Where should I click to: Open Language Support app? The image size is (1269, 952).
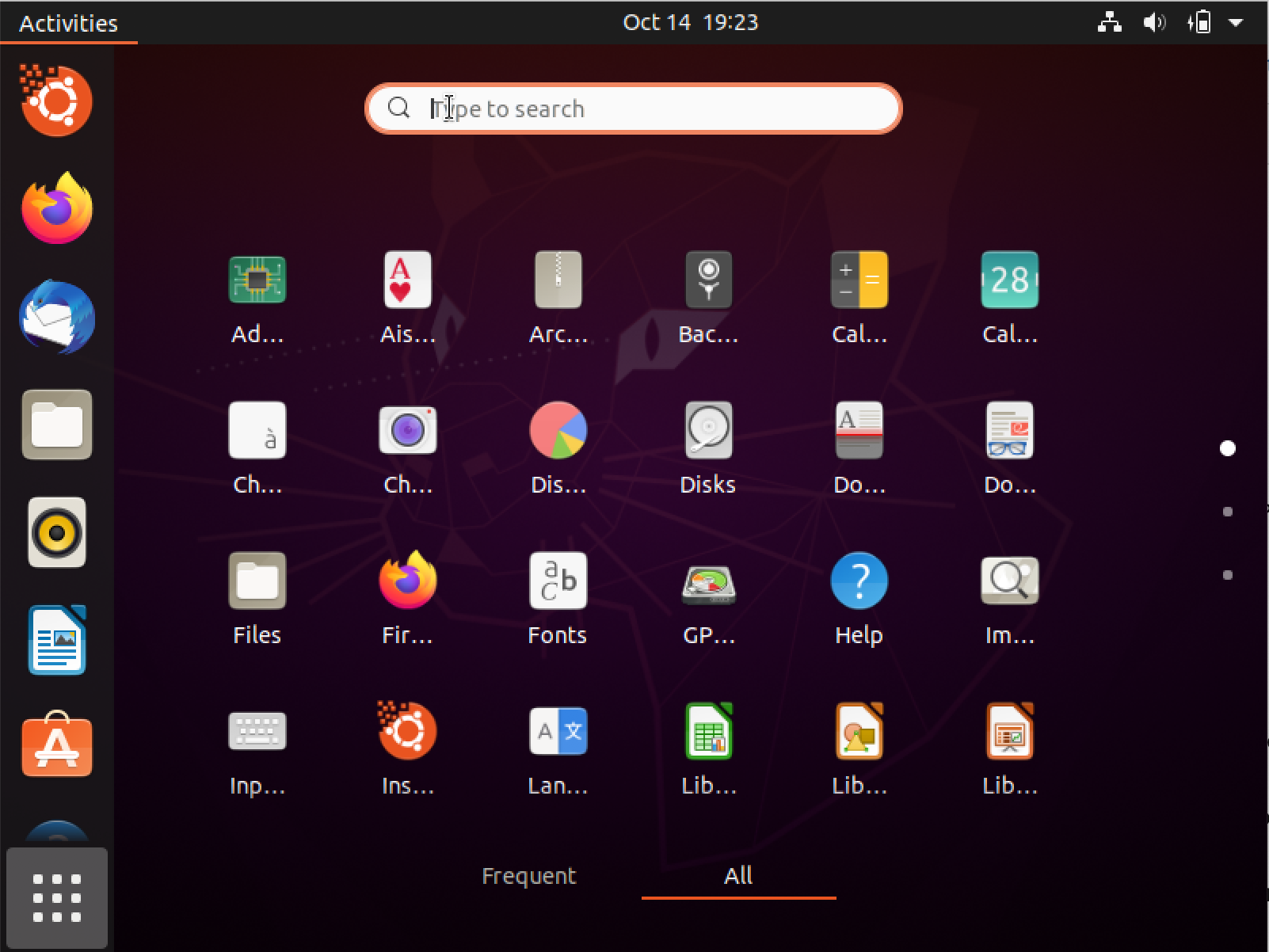click(558, 732)
